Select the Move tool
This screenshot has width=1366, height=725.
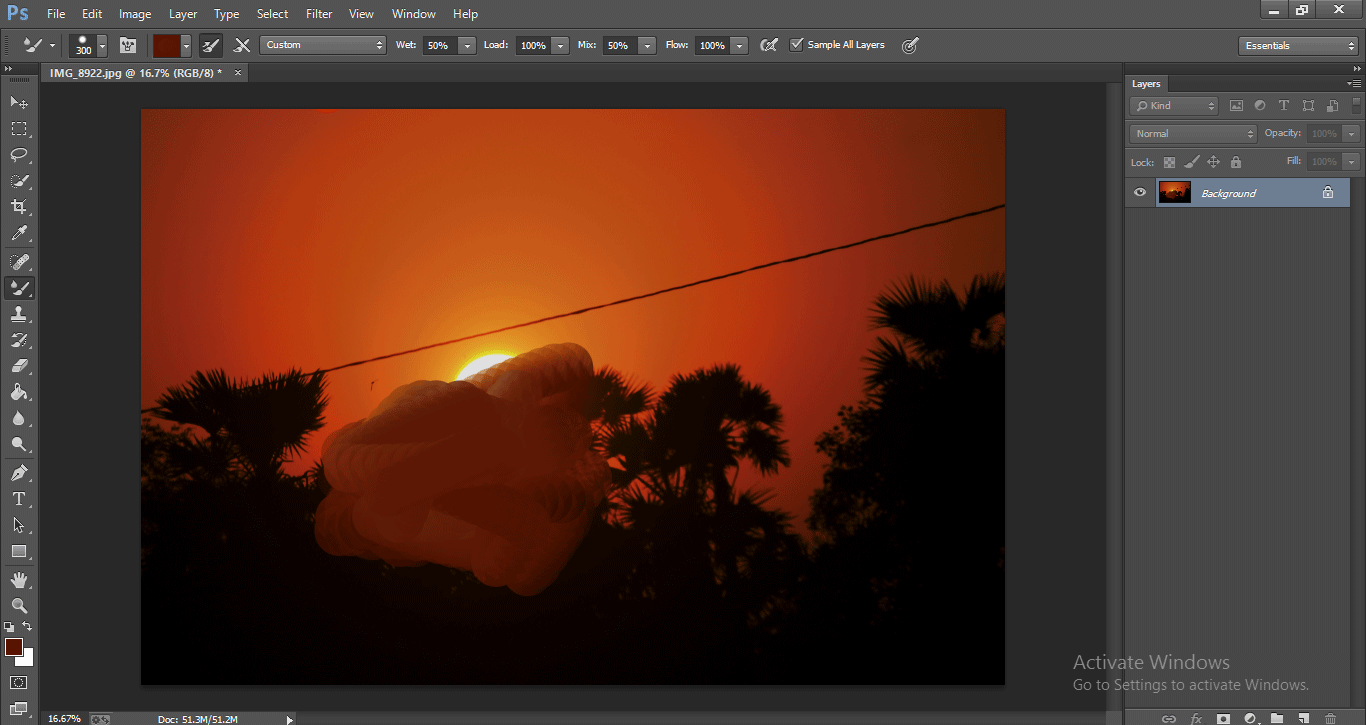click(19, 102)
